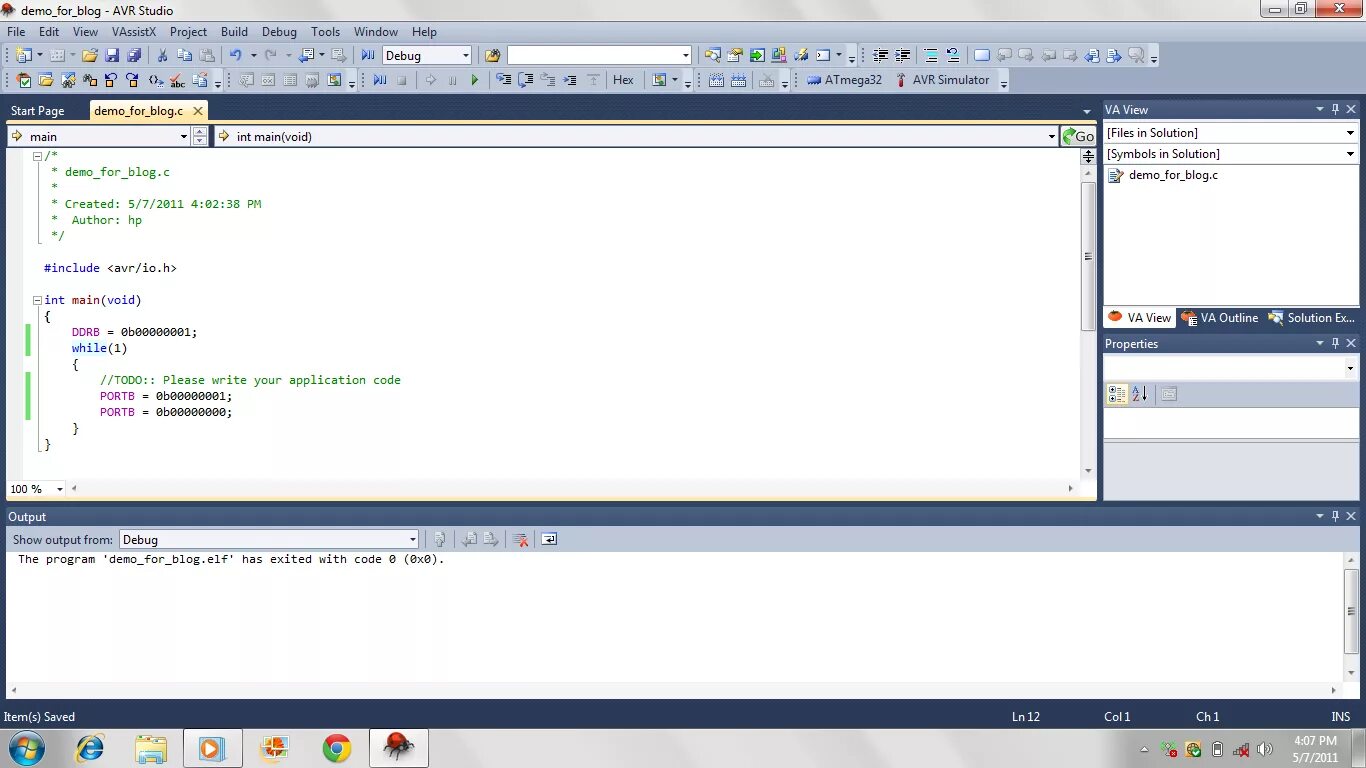Toggle word wrap in Output panel

click(x=549, y=539)
